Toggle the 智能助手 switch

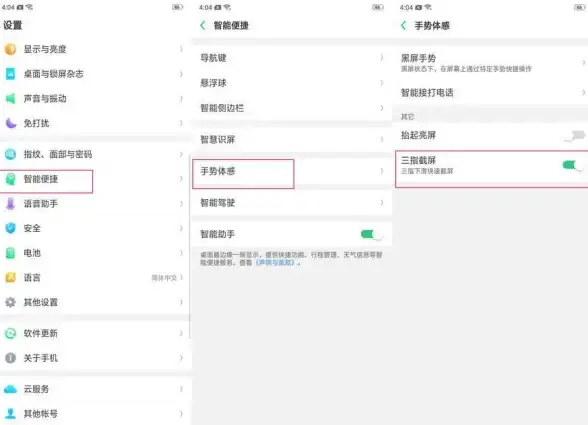(x=372, y=235)
